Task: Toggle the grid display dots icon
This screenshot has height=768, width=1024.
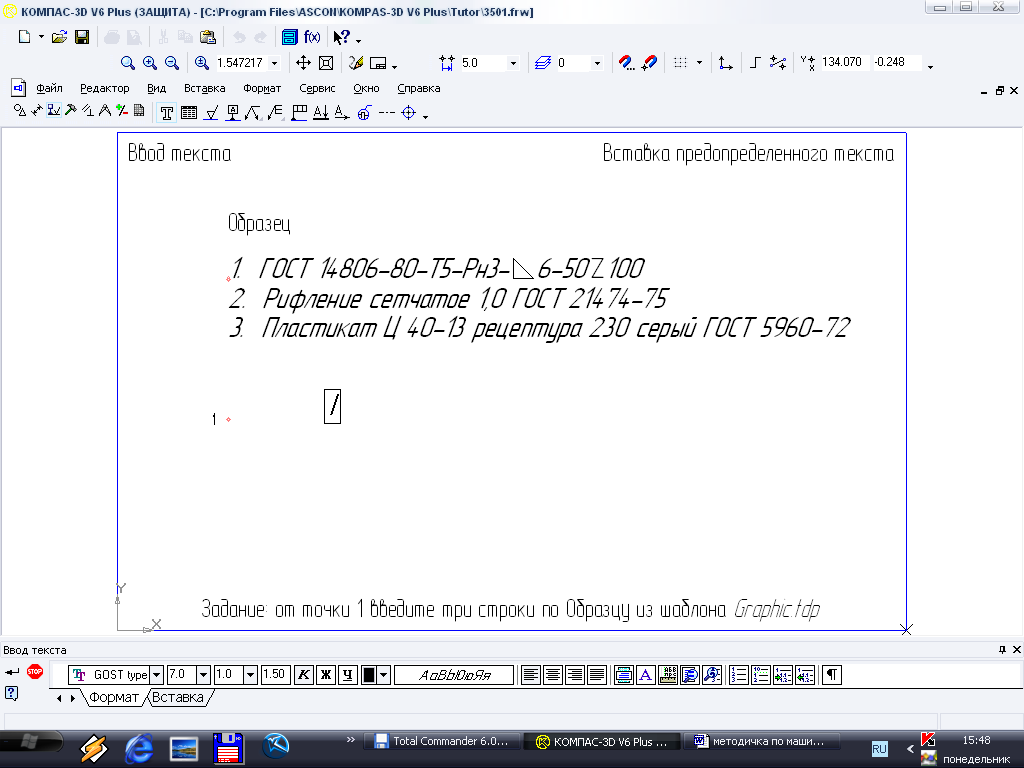Action: click(680, 63)
